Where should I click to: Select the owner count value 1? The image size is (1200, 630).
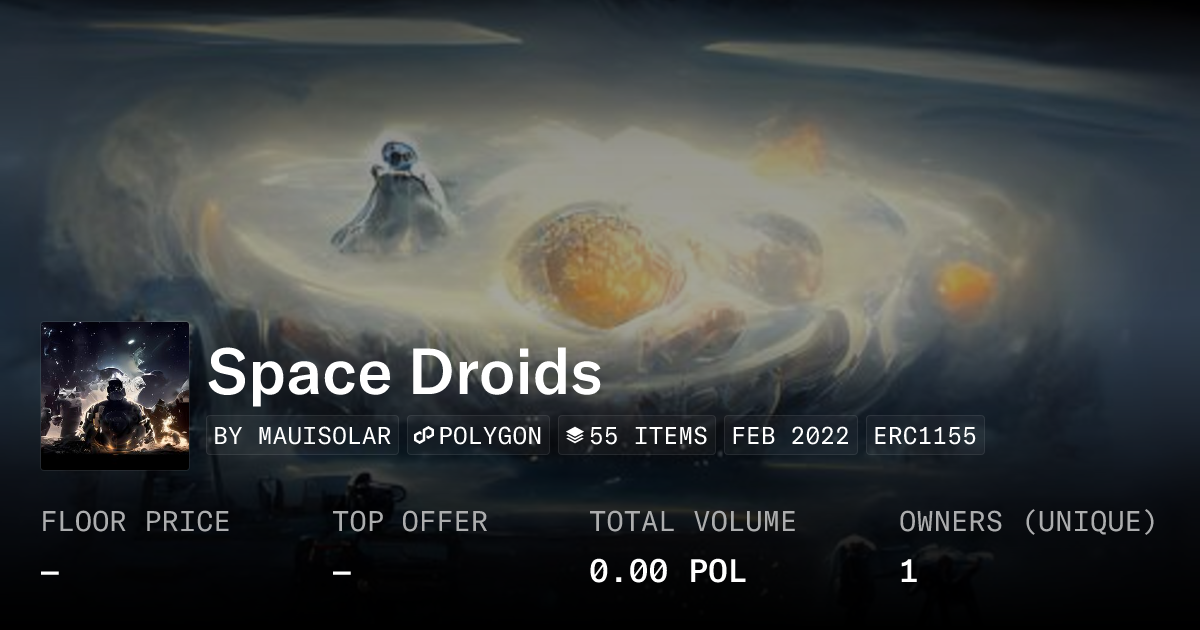908,572
